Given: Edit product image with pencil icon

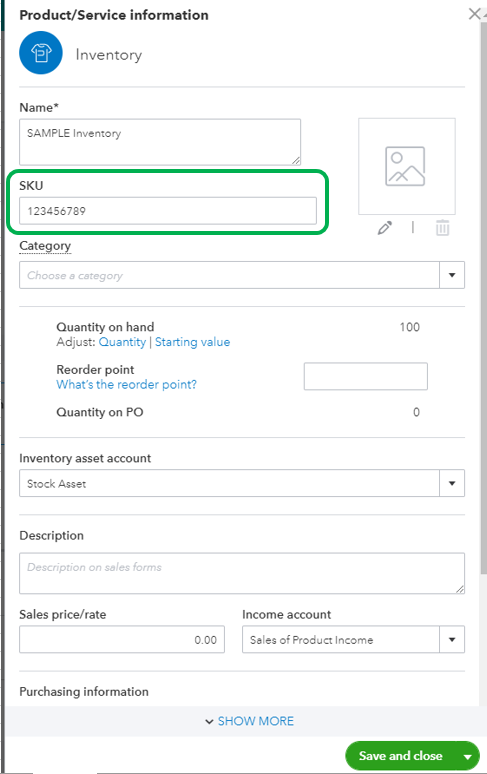Looking at the screenshot, I should (385, 228).
